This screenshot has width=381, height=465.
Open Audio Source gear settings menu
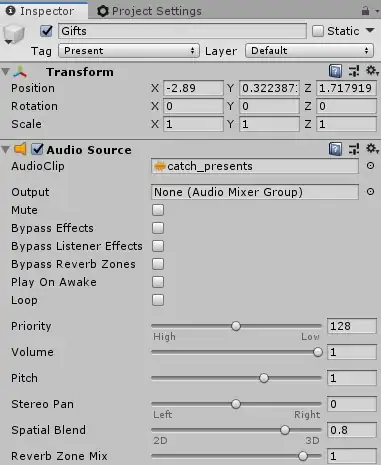372,149
